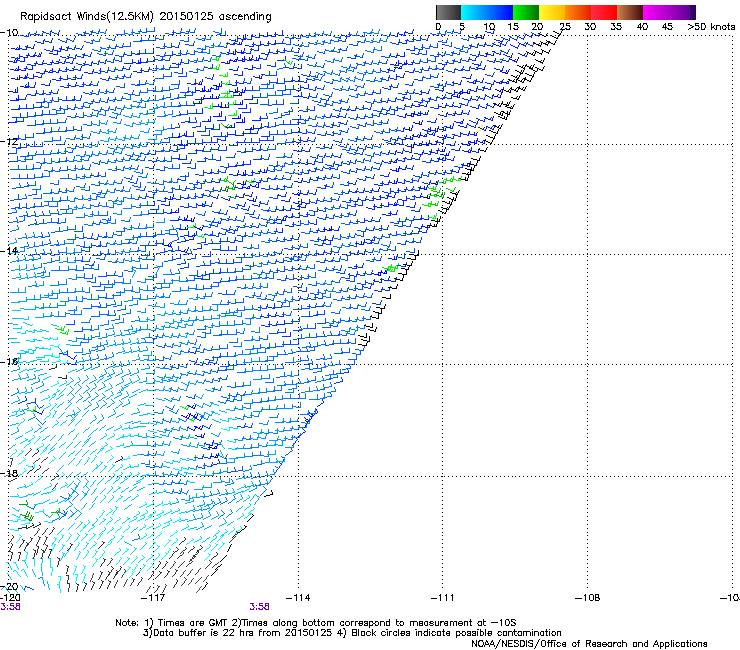Viewport: 740px width, 650px height.
Task: Click the purple '3:58' time left of -114
Action: 260,607
